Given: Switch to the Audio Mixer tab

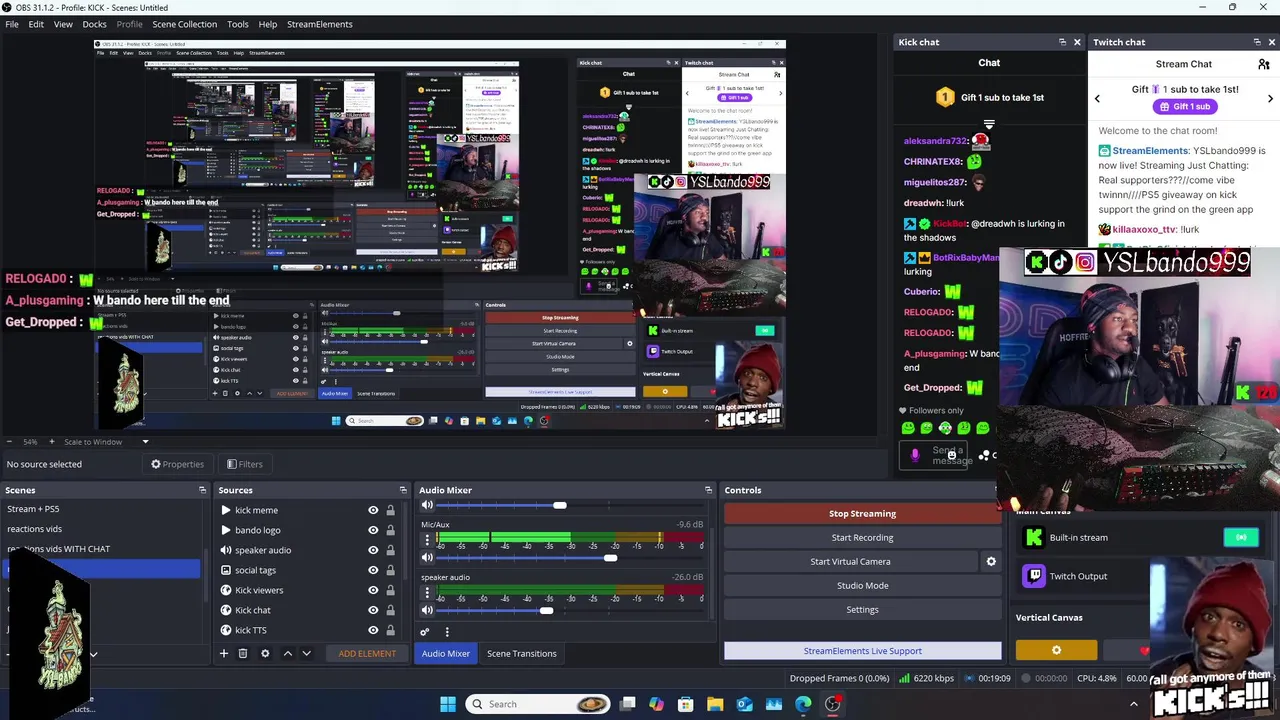Looking at the screenshot, I should (445, 653).
